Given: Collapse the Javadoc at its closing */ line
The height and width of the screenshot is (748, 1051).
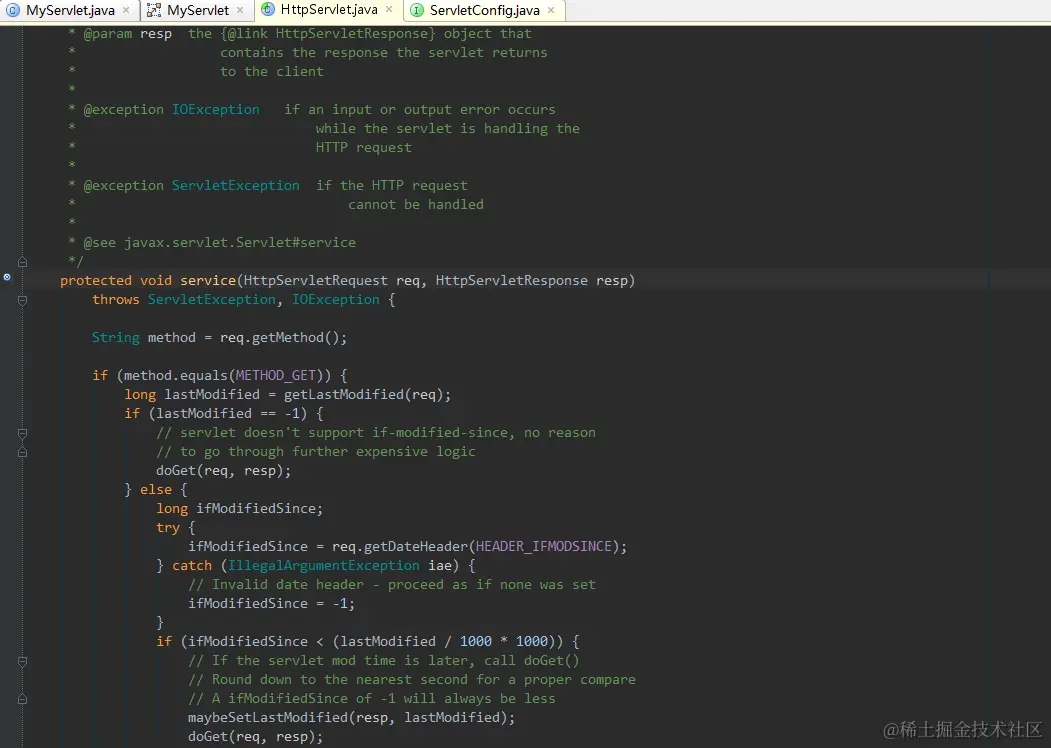Looking at the screenshot, I should pyautogui.click(x=22, y=261).
